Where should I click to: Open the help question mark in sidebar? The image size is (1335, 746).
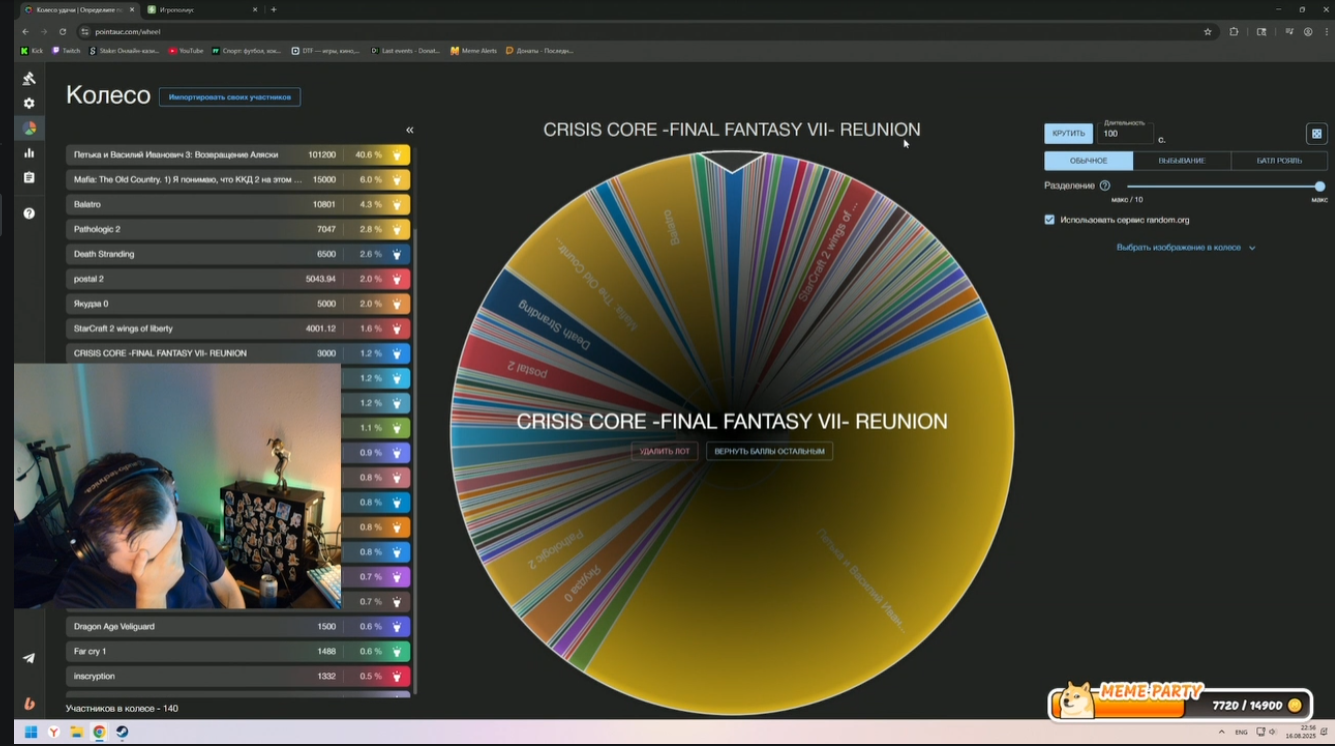pos(29,213)
